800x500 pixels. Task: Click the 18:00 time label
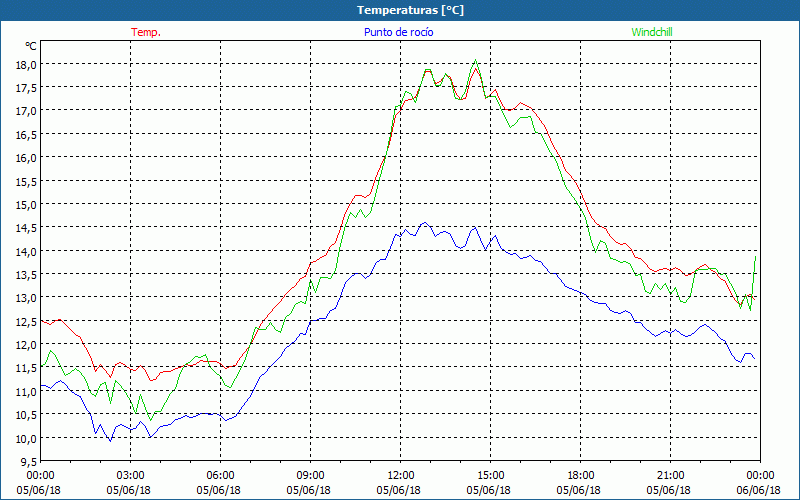581,476
